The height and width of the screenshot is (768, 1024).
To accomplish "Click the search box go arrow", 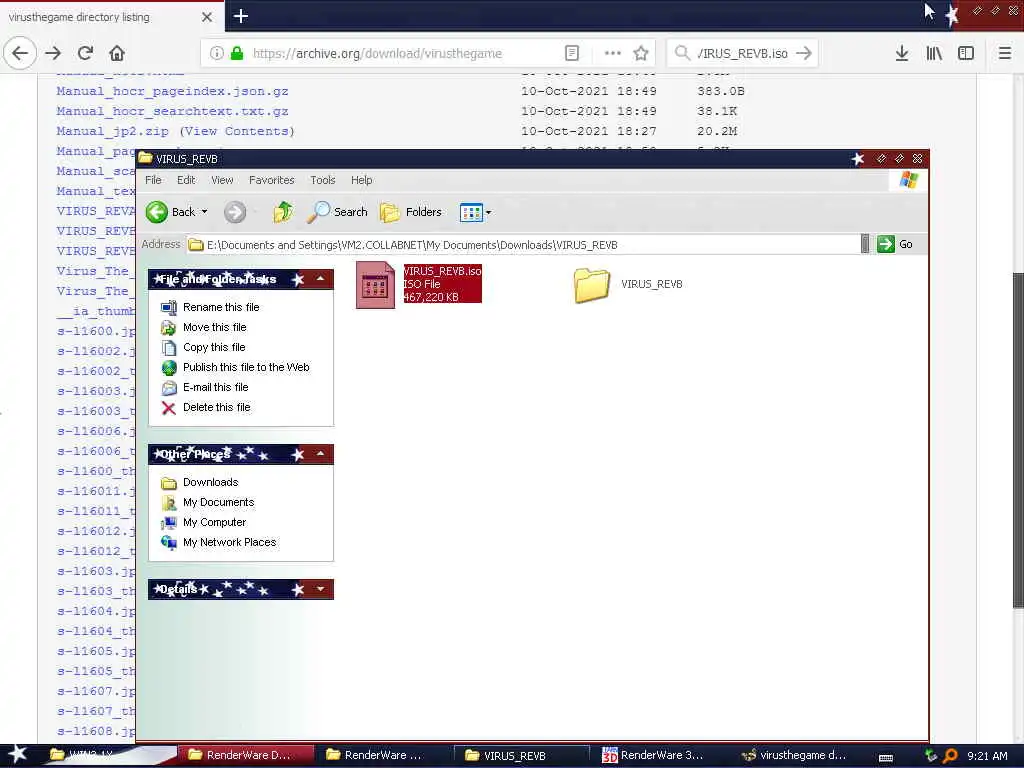I will tap(804, 54).
